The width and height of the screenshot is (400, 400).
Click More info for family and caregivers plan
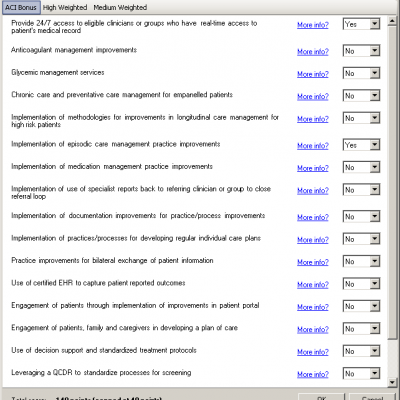tap(313, 329)
